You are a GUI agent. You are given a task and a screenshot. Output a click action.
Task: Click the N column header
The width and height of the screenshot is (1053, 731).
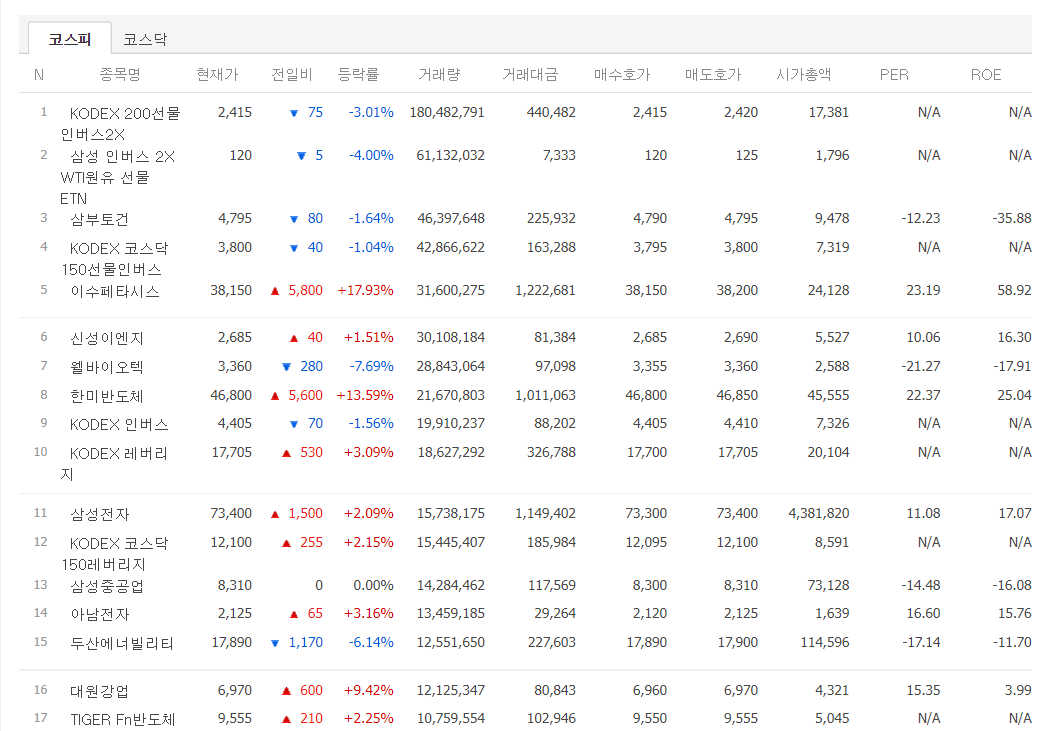coord(39,75)
